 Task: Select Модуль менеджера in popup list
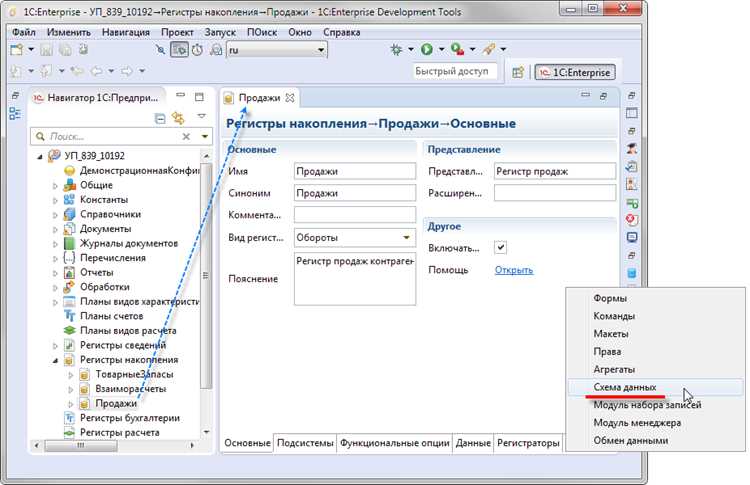click(x=655, y=422)
